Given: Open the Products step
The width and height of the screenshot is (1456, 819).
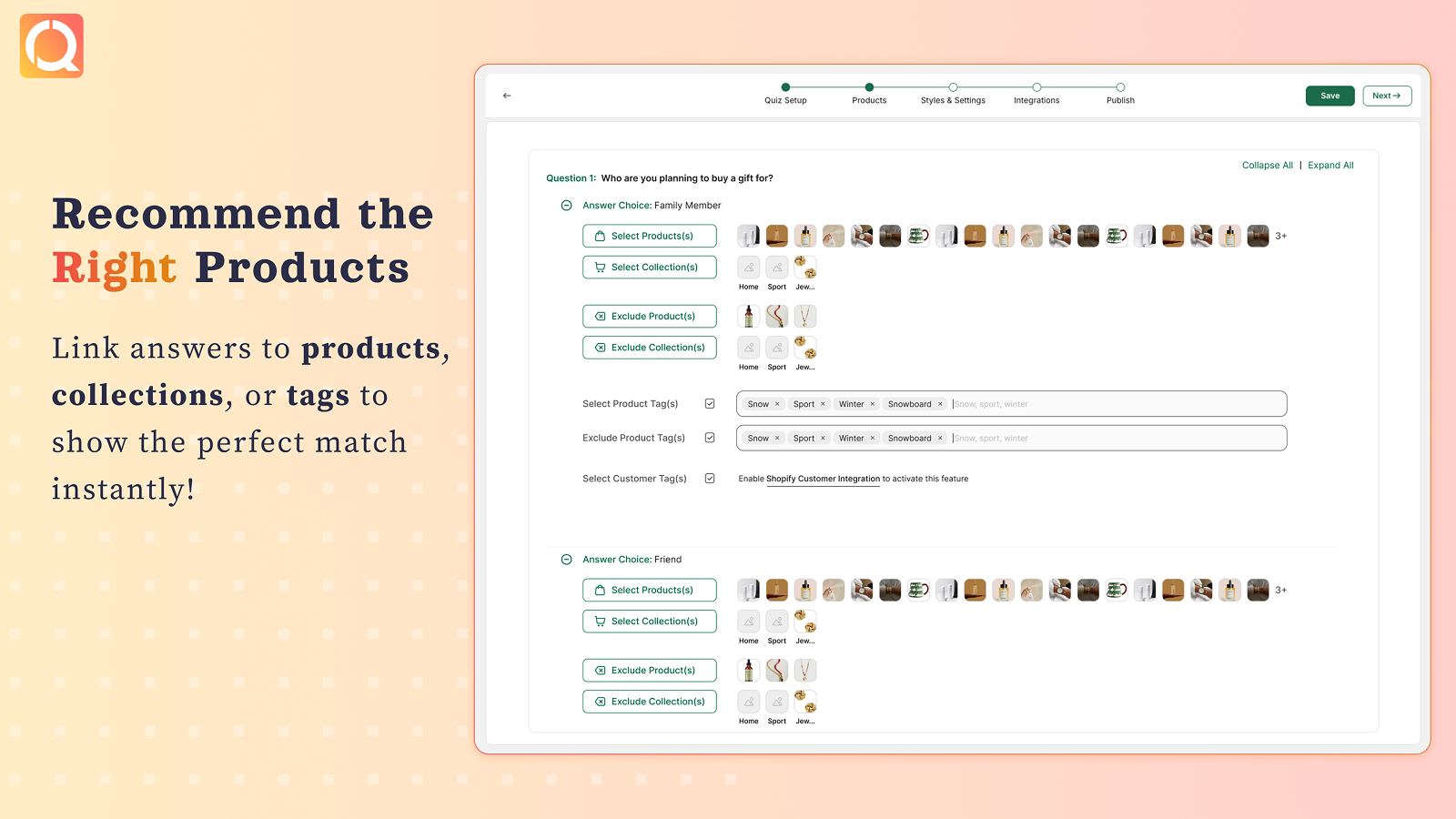Looking at the screenshot, I should tap(869, 94).
